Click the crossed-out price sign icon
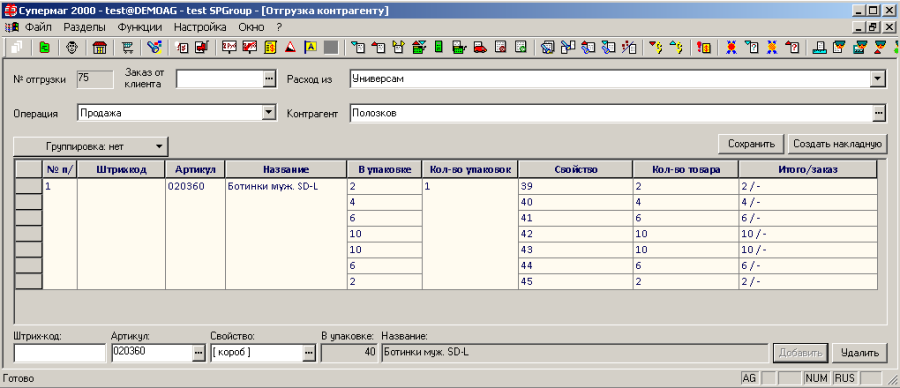The width and height of the screenshot is (900, 388). [250, 48]
